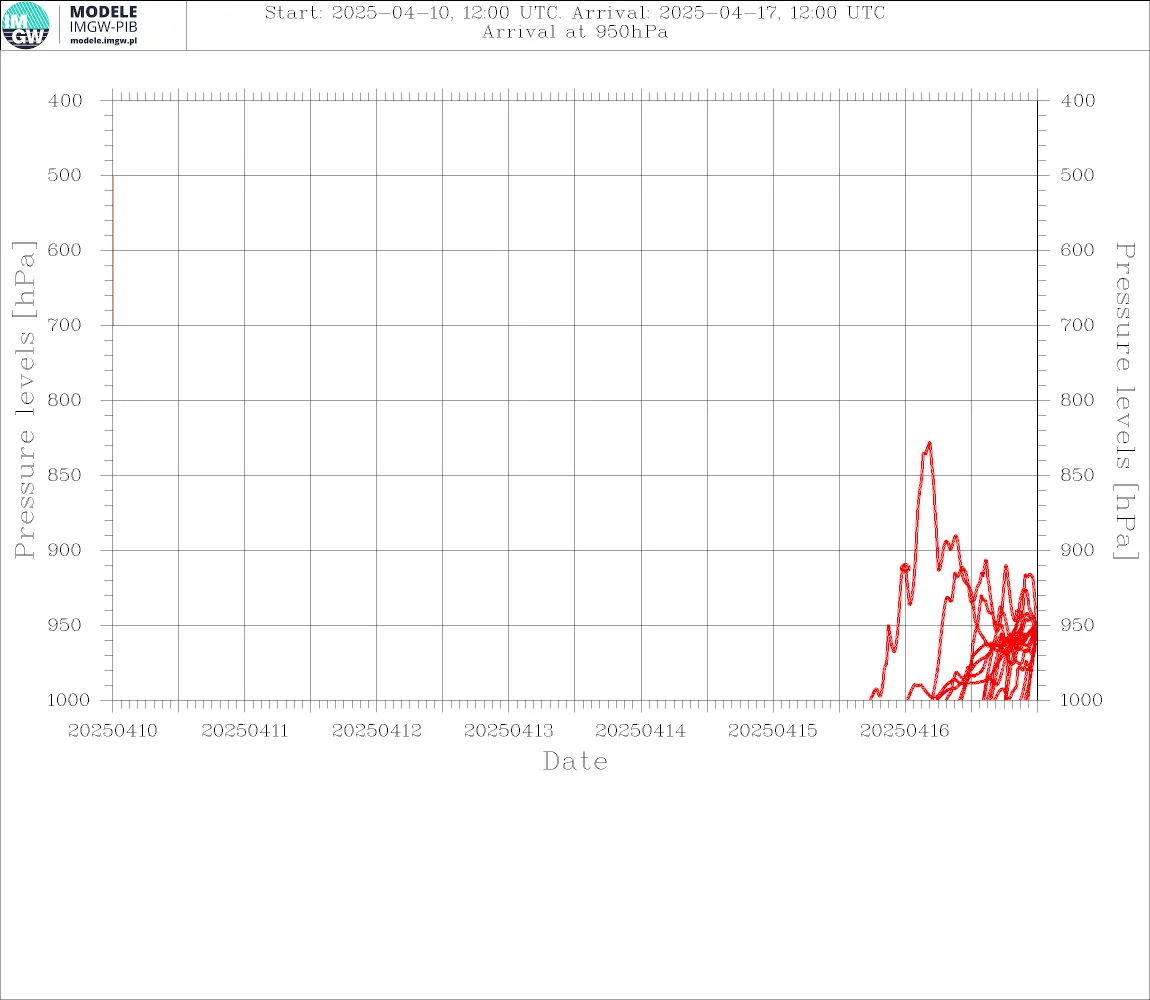
Task: Click the 20250413 date label
Action: click(509, 731)
